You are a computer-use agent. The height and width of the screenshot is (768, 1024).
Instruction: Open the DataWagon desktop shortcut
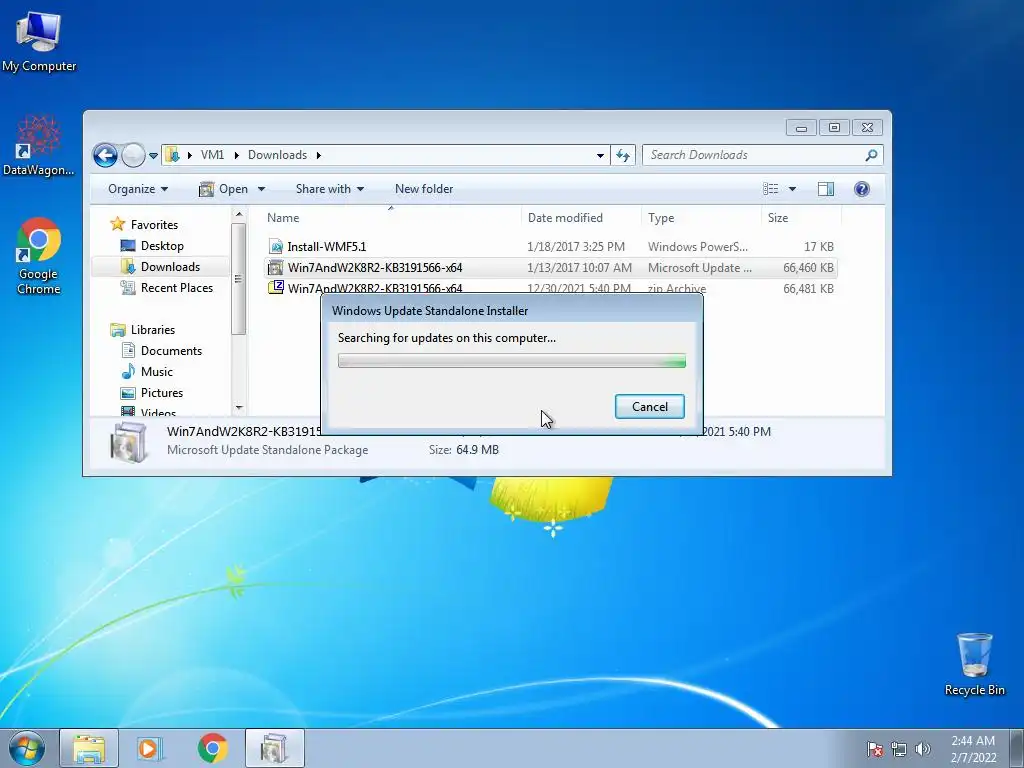pyautogui.click(x=39, y=146)
